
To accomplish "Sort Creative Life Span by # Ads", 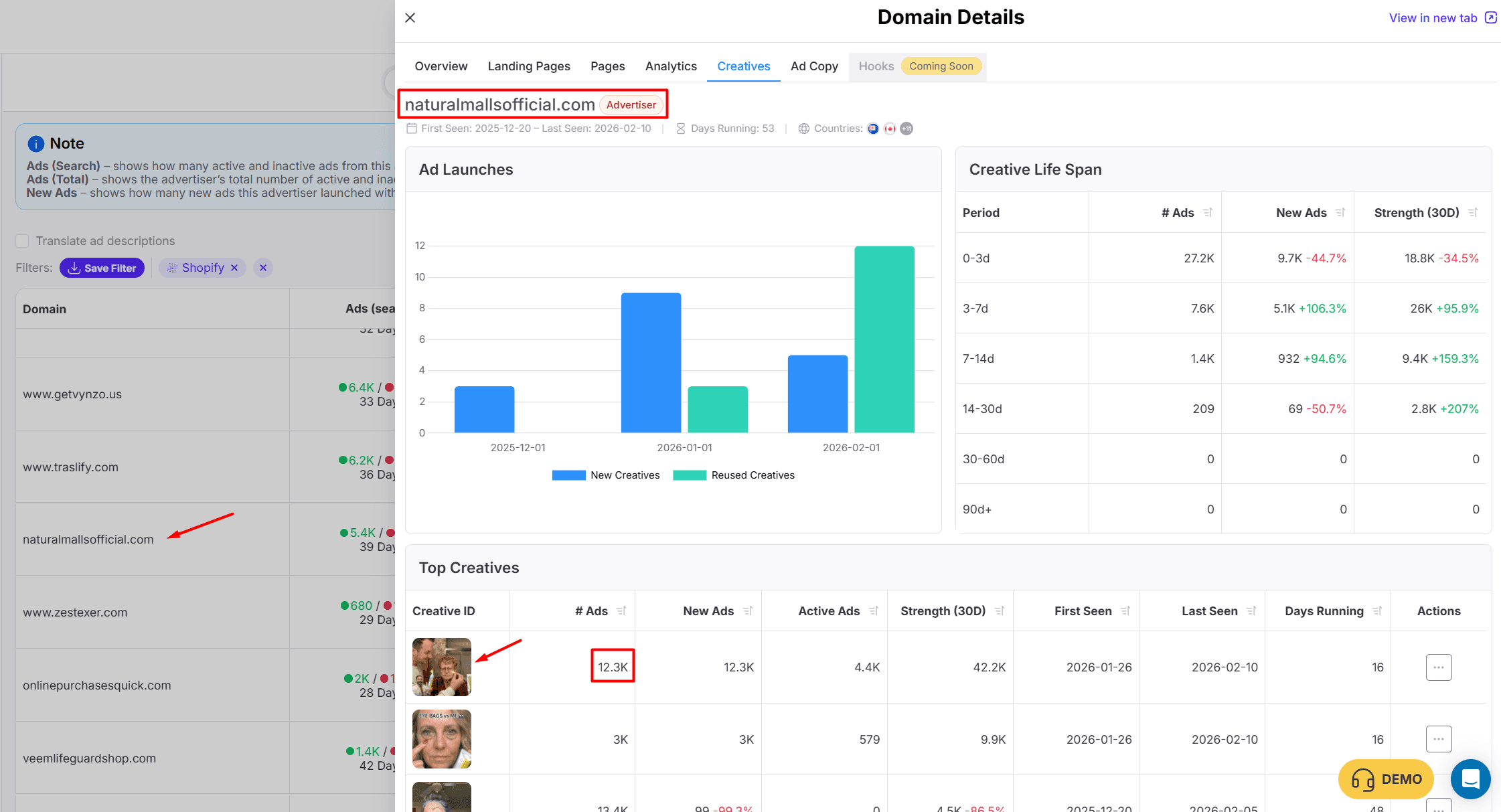I will pos(1208,212).
